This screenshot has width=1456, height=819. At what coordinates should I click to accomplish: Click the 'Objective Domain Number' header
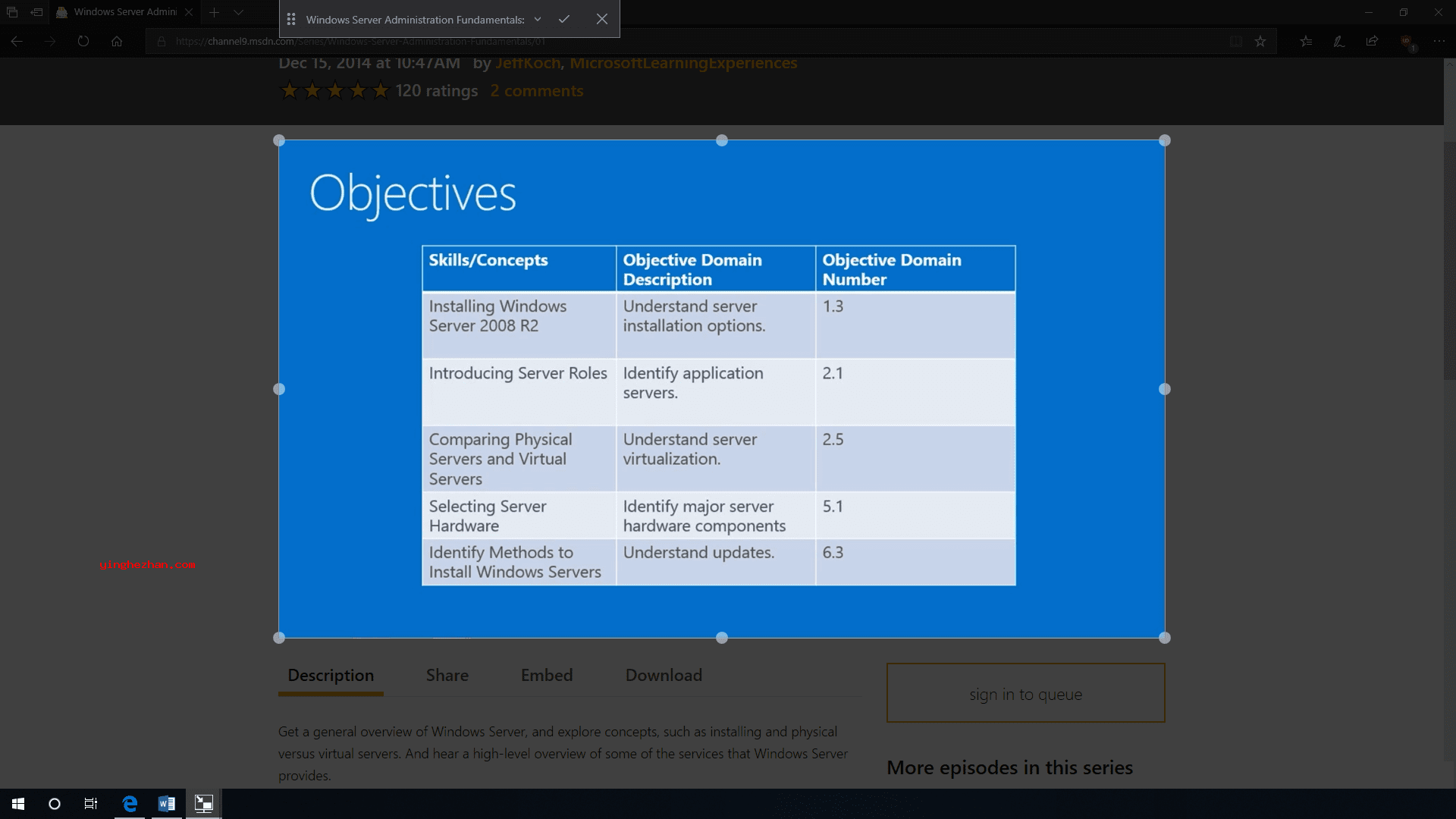[x=915, y=268]
